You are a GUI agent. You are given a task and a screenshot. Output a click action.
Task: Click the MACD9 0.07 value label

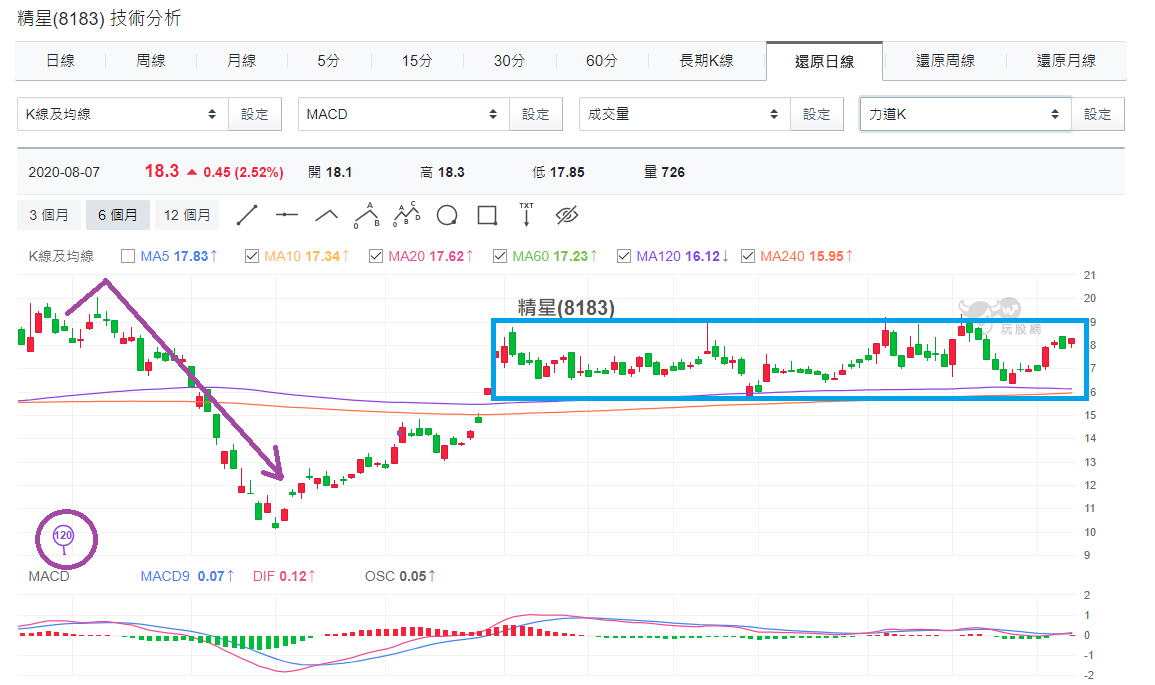(187, 576)
